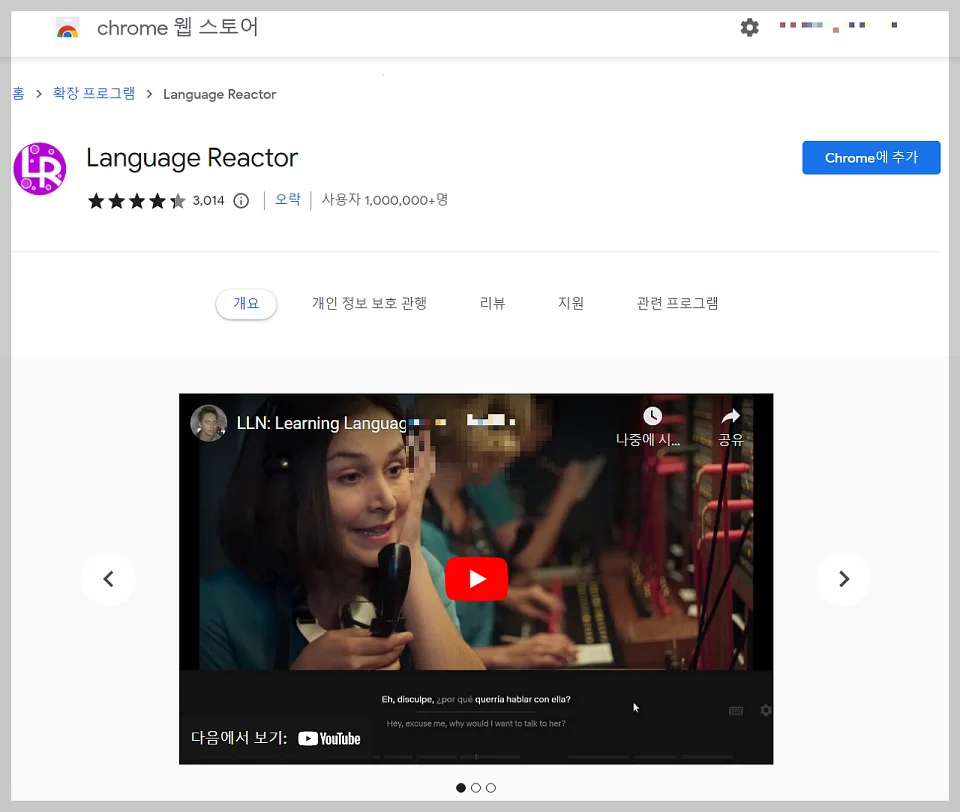The image size is (960, 812).
Task: Select the 관련 프로그램 tab
Action: click(677, 303)
